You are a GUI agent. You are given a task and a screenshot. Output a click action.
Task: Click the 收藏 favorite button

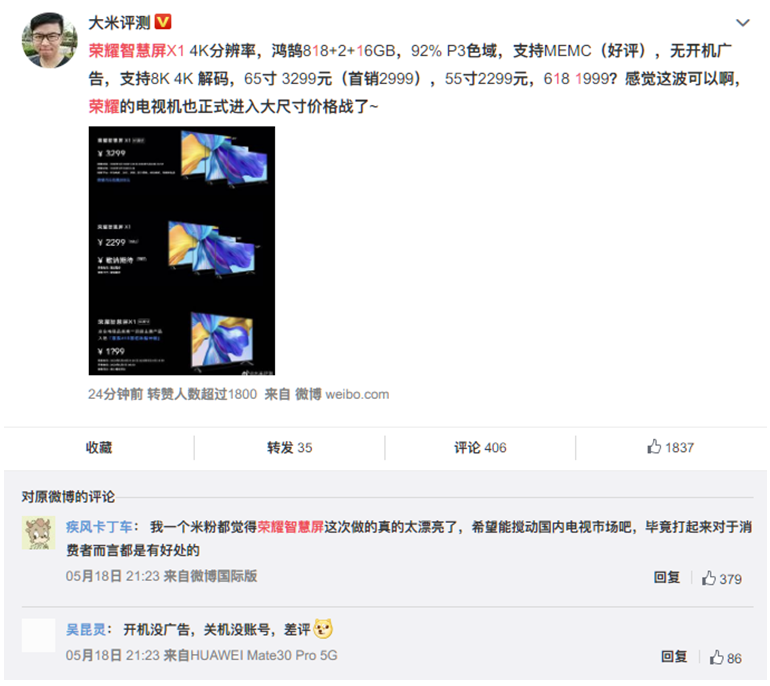99,447
